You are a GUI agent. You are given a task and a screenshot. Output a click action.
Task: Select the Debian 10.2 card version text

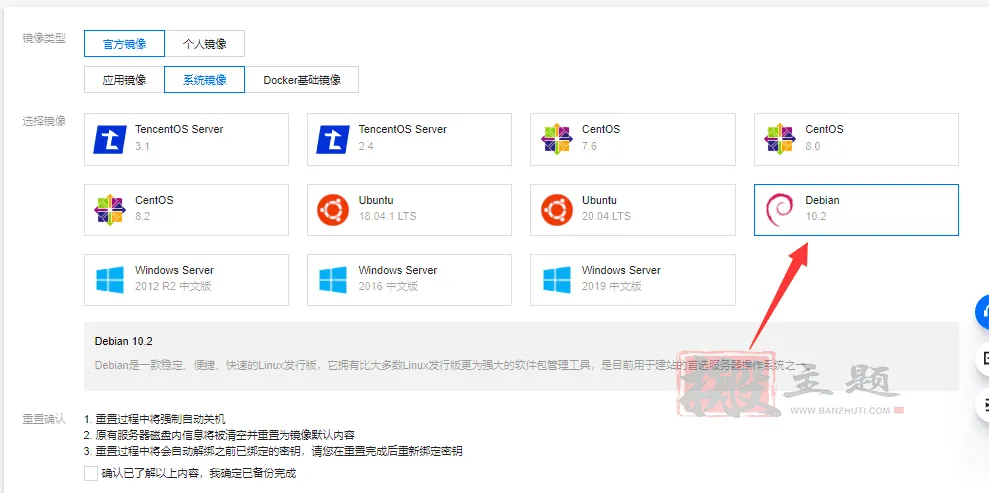(x=816, y=216)
